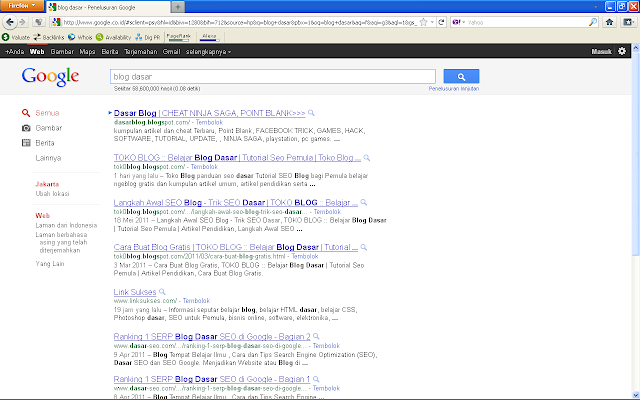Click in the Google search box 'blog dasar'
The image size is (640, 400).
(273, 76)
